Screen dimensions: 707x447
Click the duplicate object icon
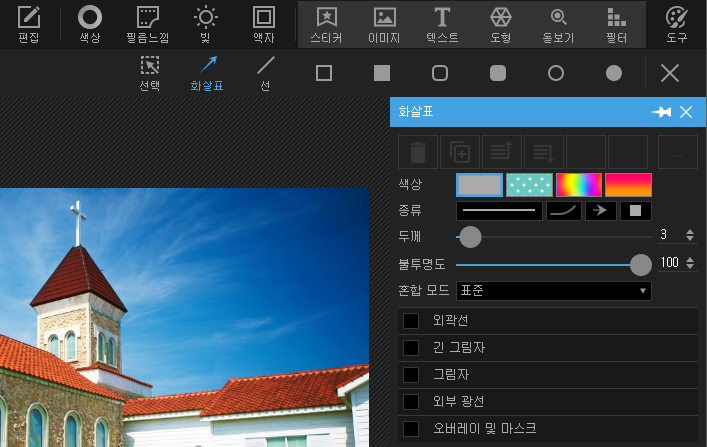[460, 152]
